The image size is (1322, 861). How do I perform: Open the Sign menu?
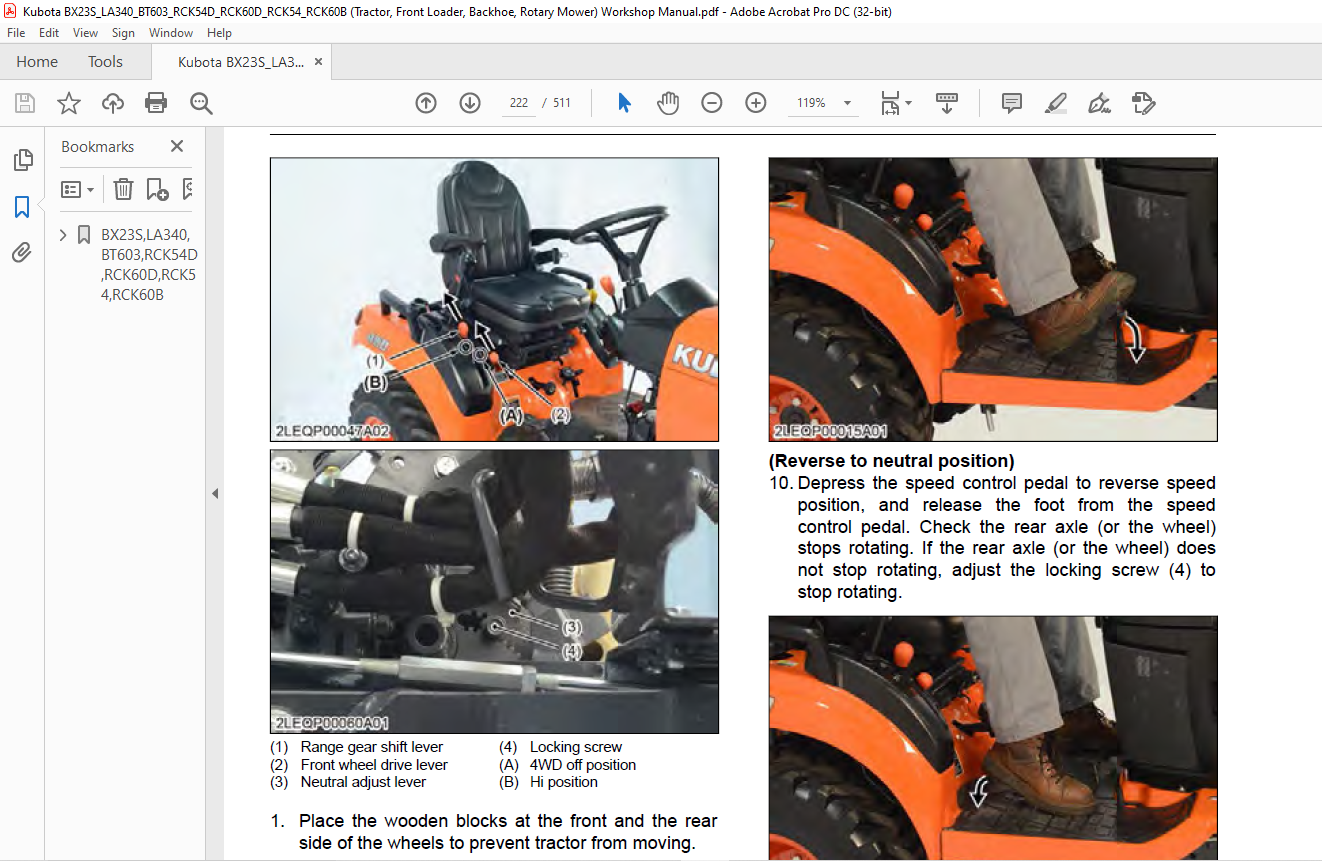click(123, 33)
